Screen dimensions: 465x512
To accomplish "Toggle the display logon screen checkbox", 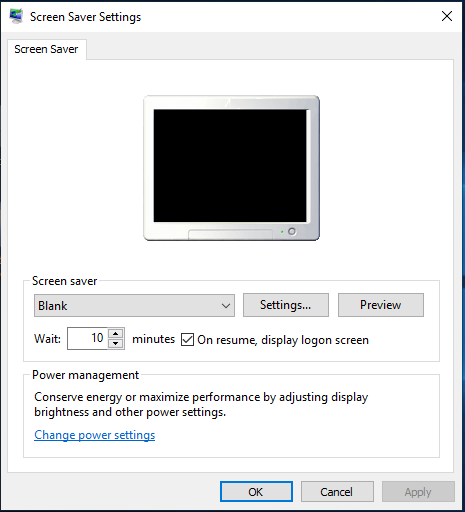I will pos(187,340).
